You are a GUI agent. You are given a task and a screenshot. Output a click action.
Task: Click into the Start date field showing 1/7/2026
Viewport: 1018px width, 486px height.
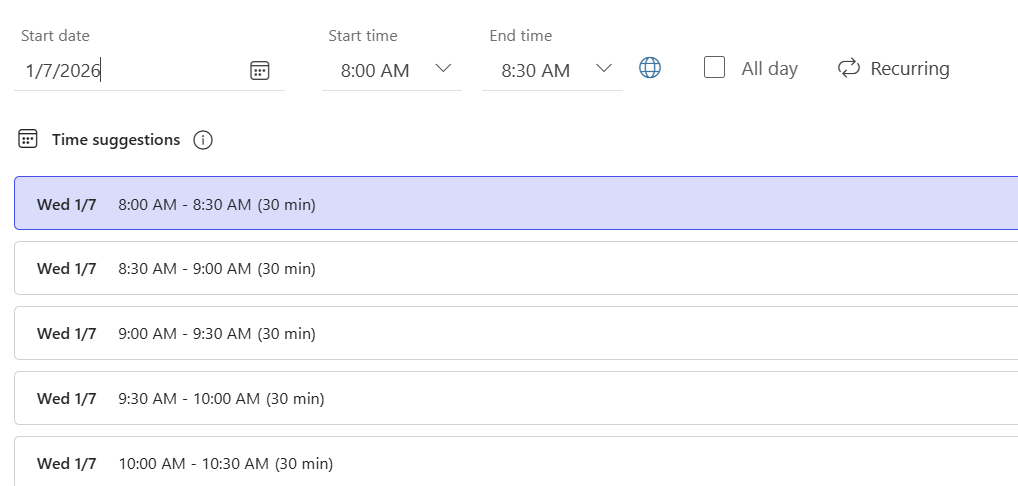130,71
